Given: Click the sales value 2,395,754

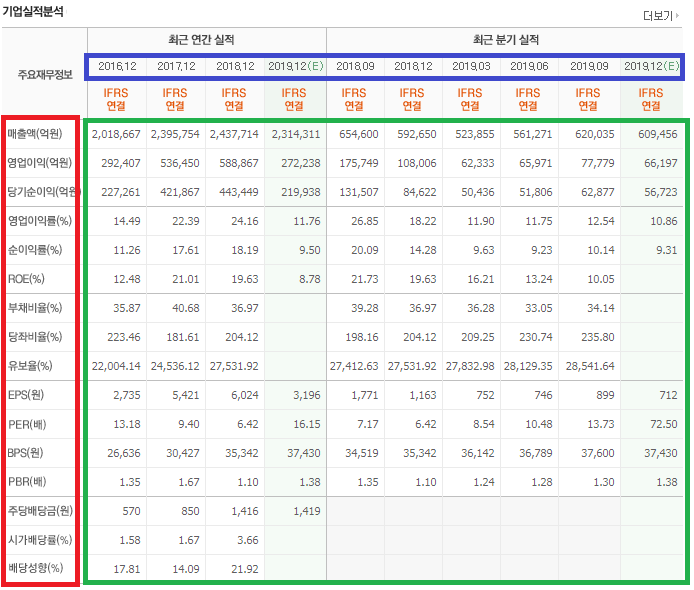Looking at the screenshot, I should click(x=175, y=134).
